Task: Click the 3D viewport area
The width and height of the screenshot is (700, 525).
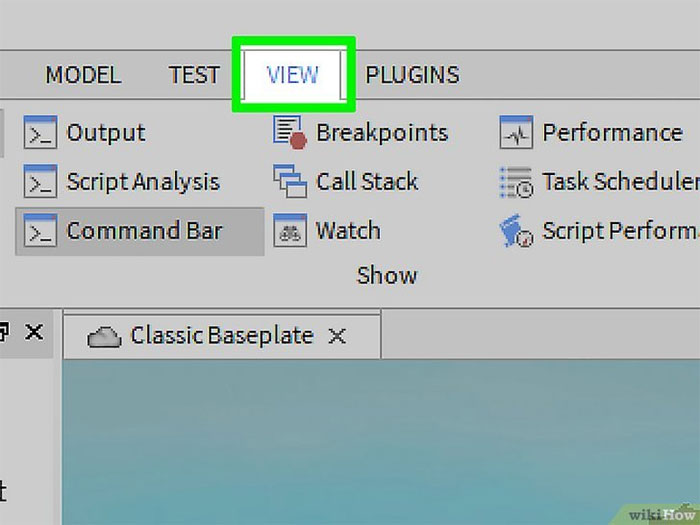Action: (x=380, y=440)
